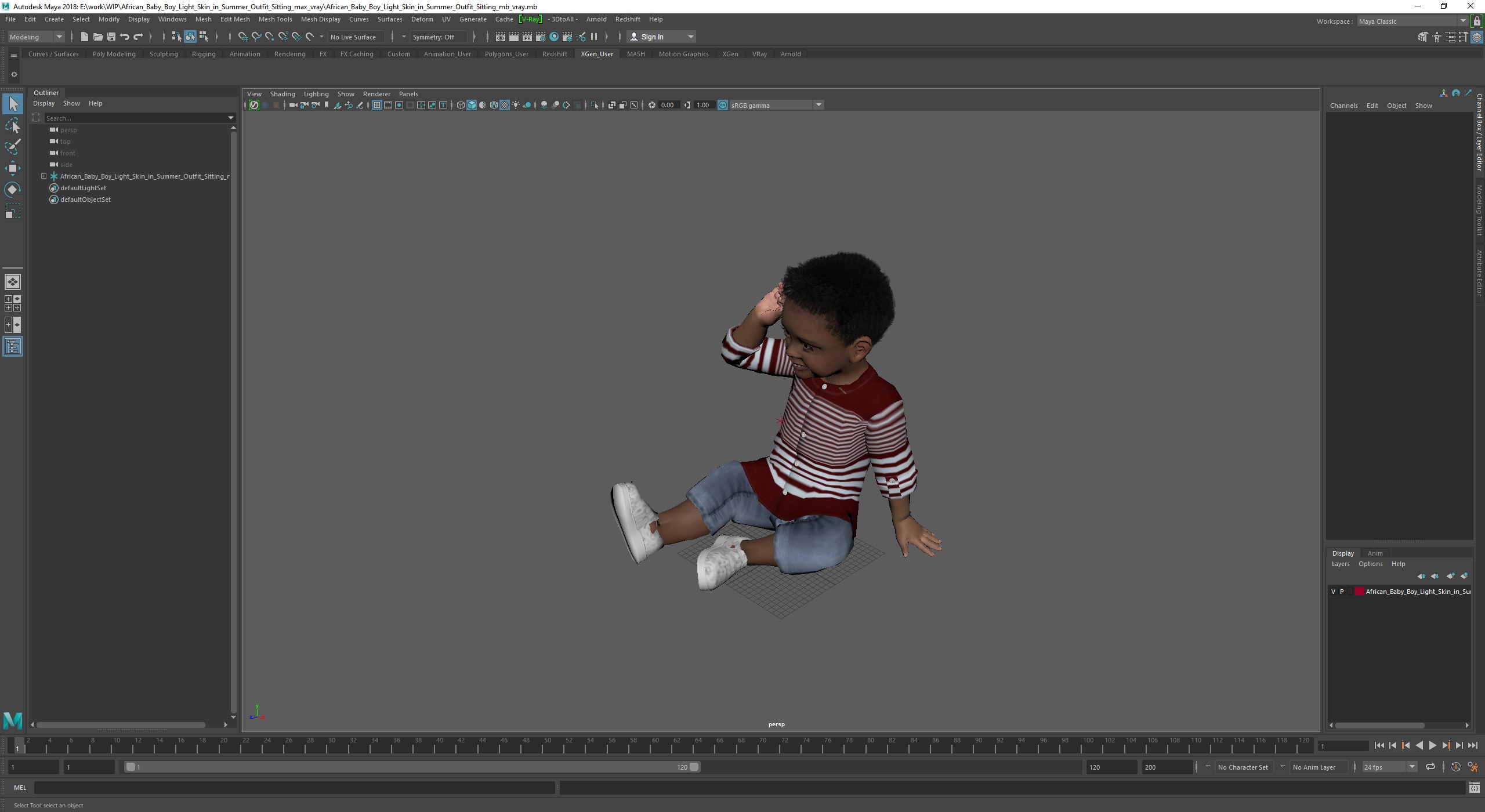
Task: Open the Render View window
Action: 500,37
